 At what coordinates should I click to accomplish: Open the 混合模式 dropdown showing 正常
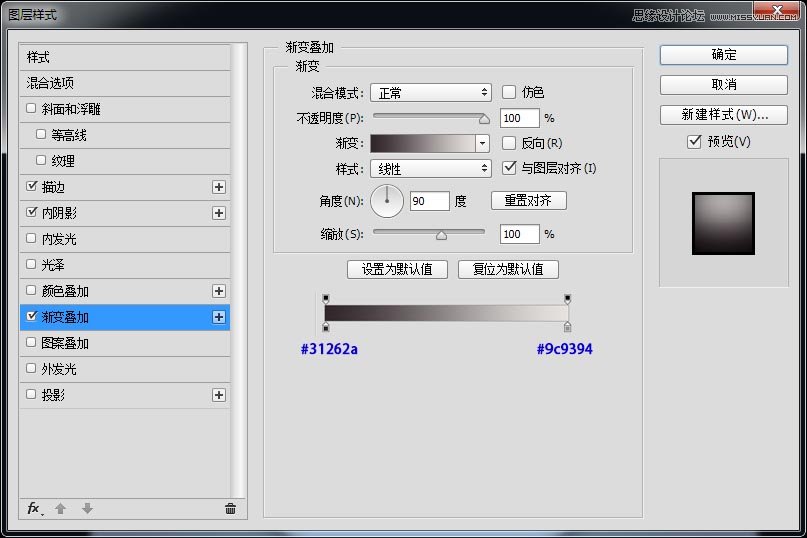[x=431, y=93]
